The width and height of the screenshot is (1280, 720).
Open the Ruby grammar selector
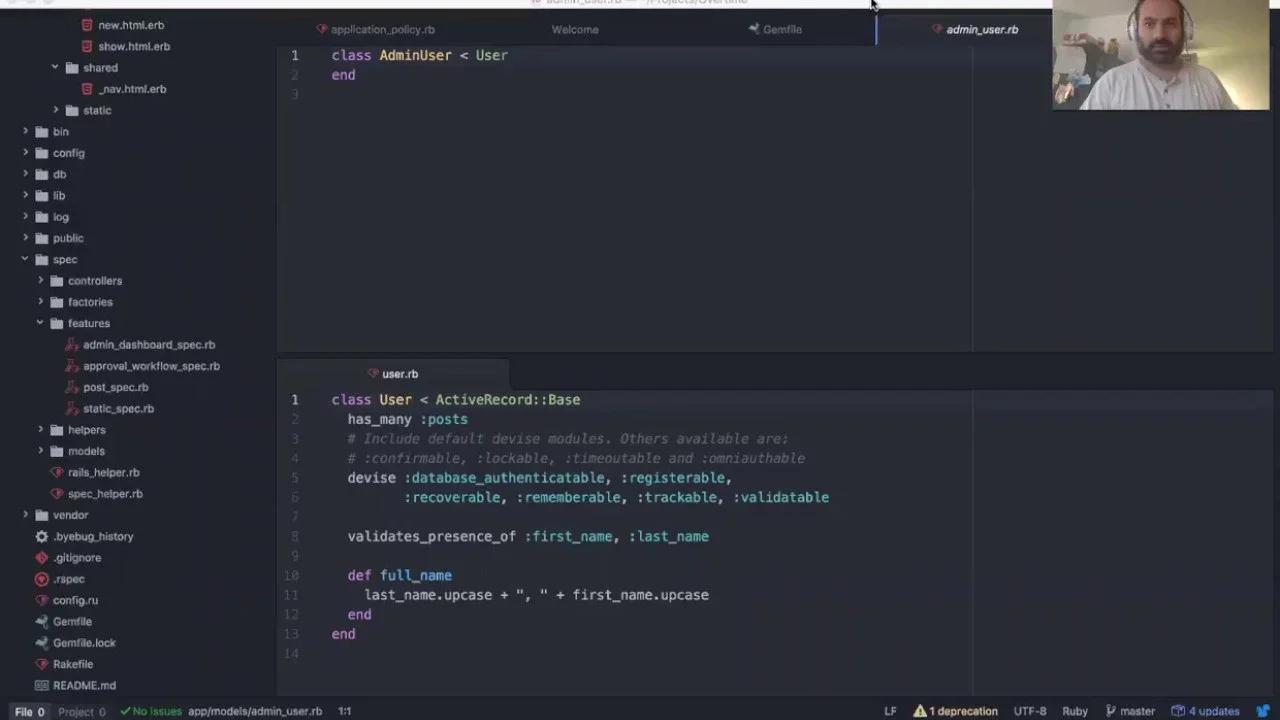(x=1075, y=711)
